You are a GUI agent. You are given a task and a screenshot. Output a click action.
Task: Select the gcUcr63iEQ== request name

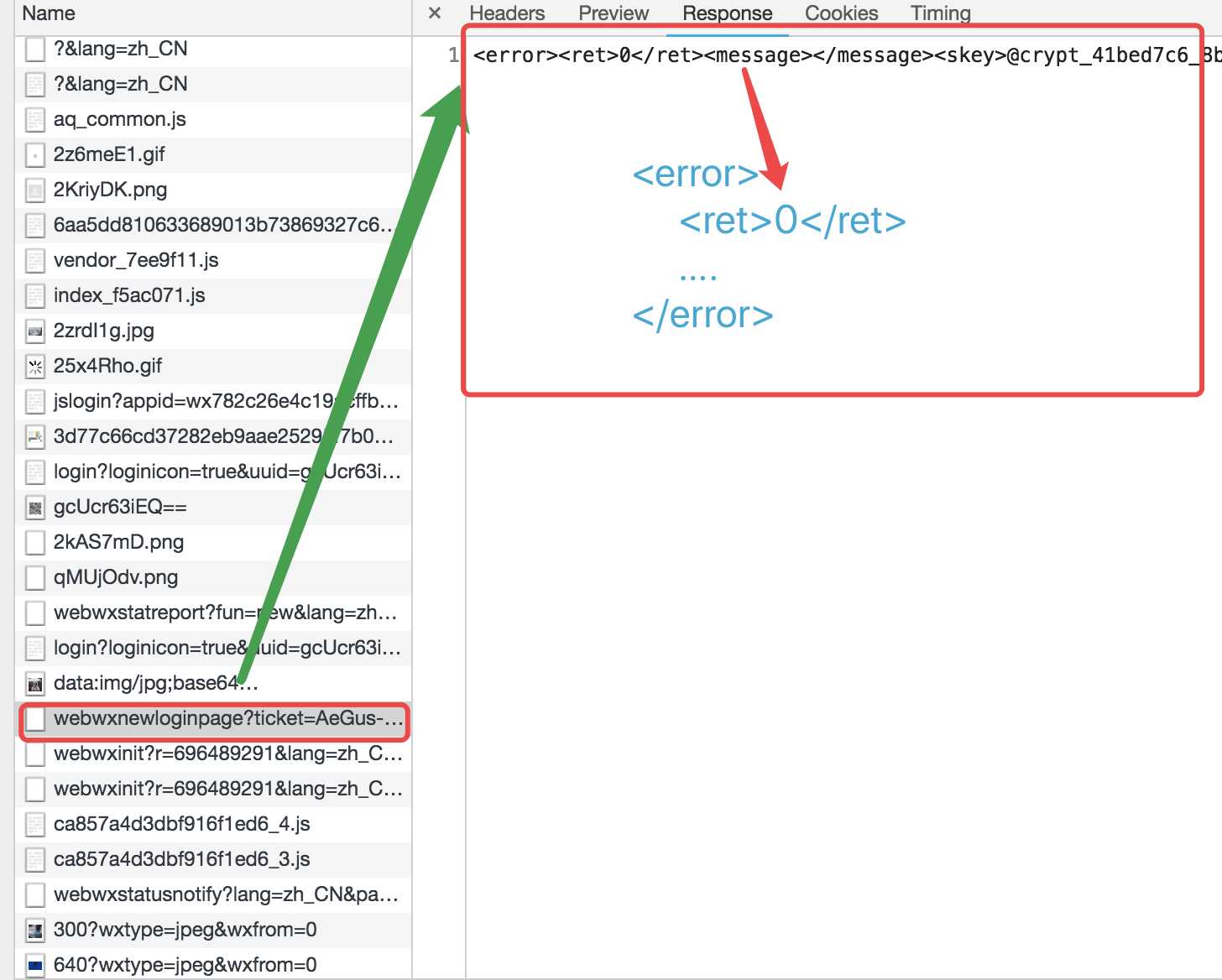tap(120, 507)
